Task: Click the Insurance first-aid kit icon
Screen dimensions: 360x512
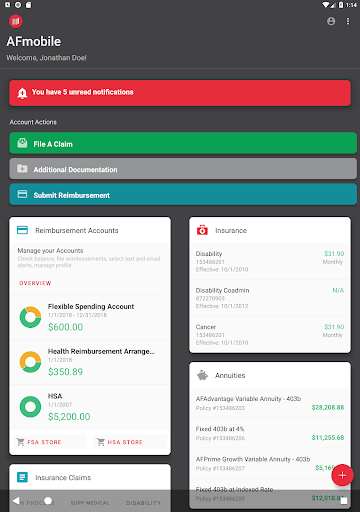Action: click(202, 230)
